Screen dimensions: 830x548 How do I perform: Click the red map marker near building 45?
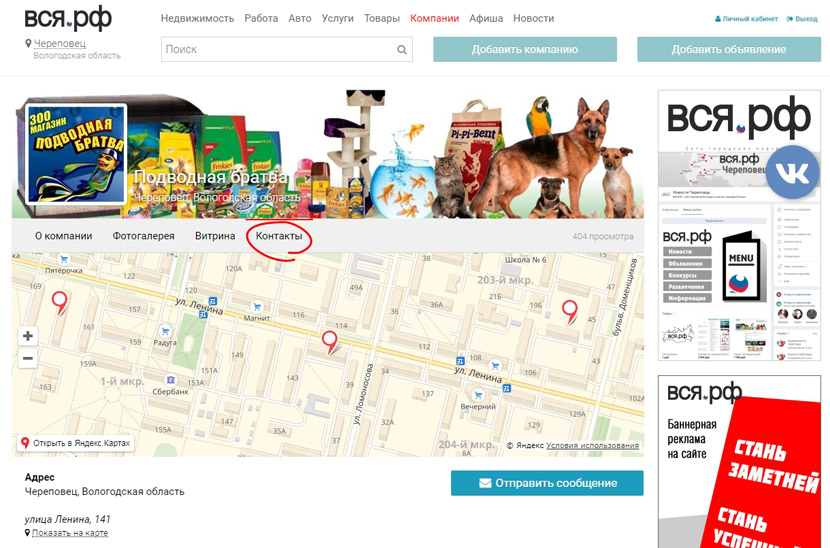(570, 312)
